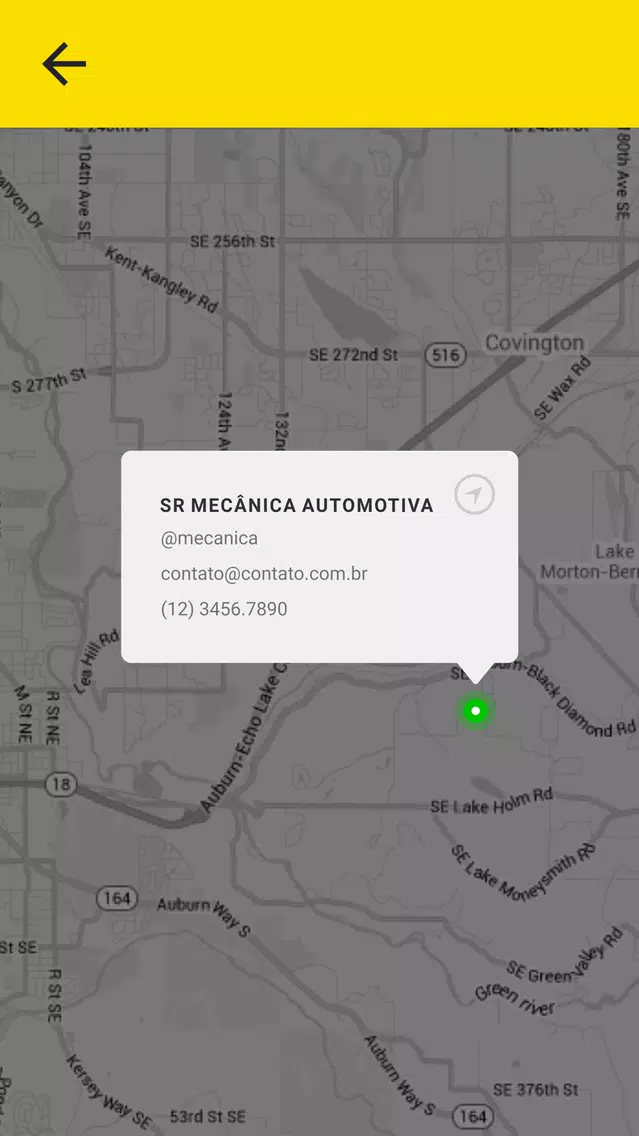Tap SE Lake Holm Rd label

tap(491, 801)
